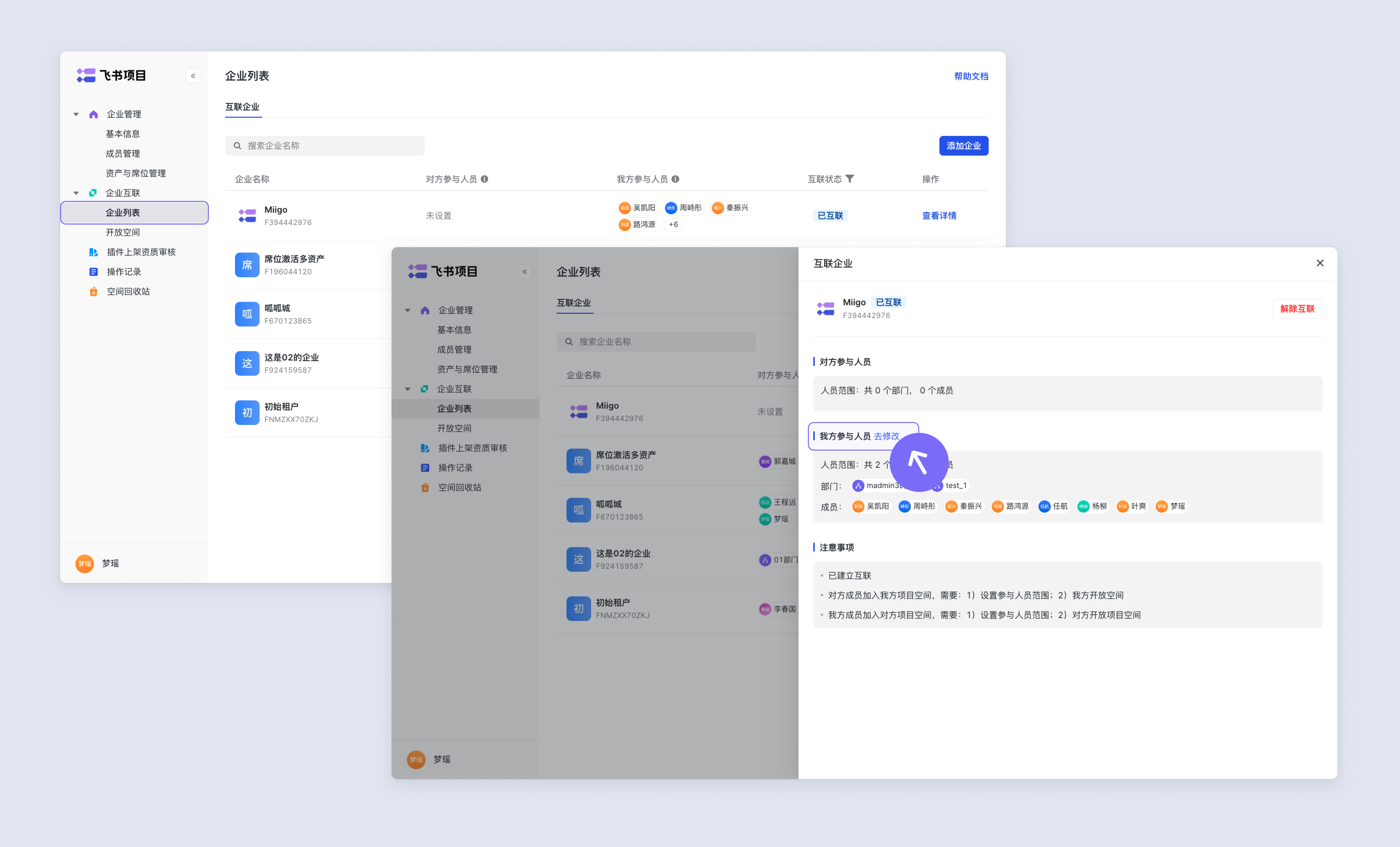The height and width of the screenshot is (847, 1400).
Task: Click the 呱 icon of 呱呱城, back window
Action: click(x=247, y=314)
